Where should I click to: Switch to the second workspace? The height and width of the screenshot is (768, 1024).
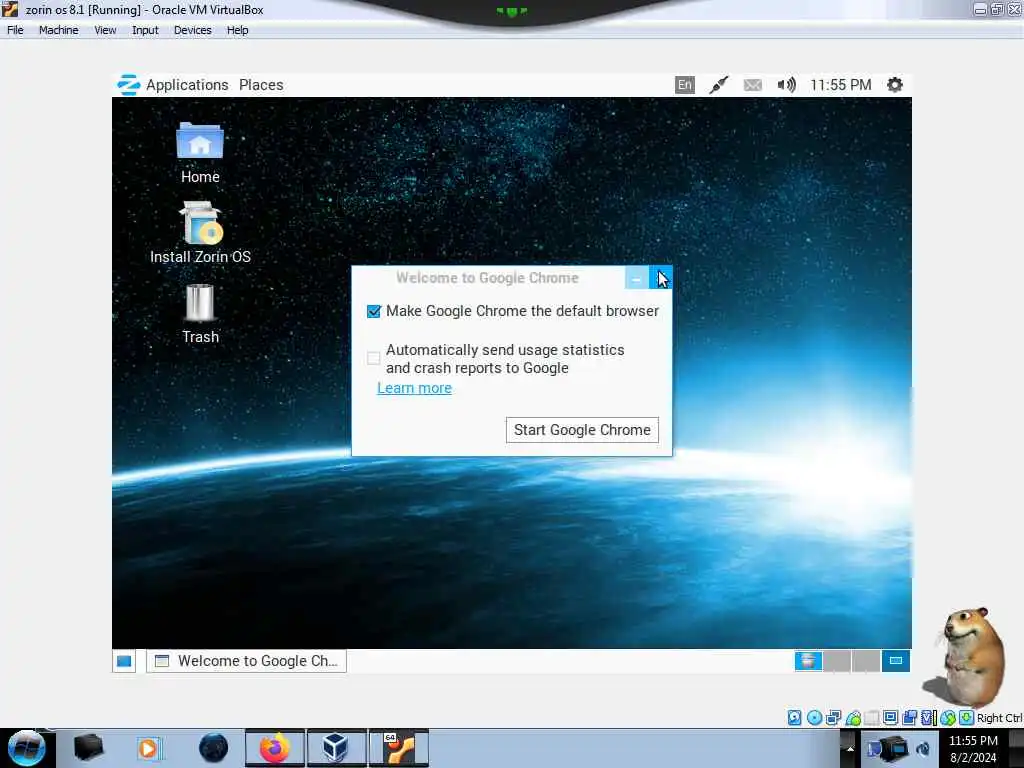[837, 661]
